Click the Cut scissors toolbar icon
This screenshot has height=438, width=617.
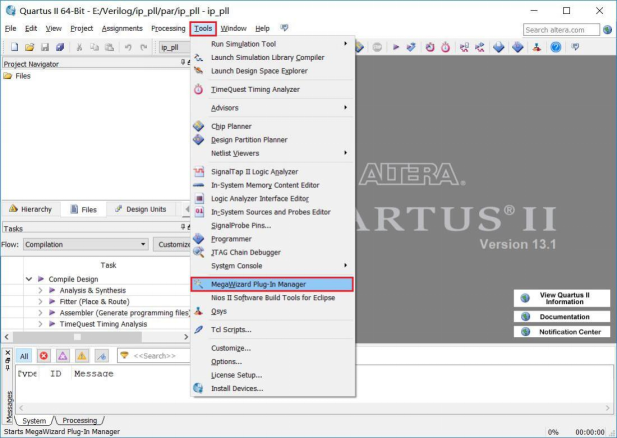point(79,47)
